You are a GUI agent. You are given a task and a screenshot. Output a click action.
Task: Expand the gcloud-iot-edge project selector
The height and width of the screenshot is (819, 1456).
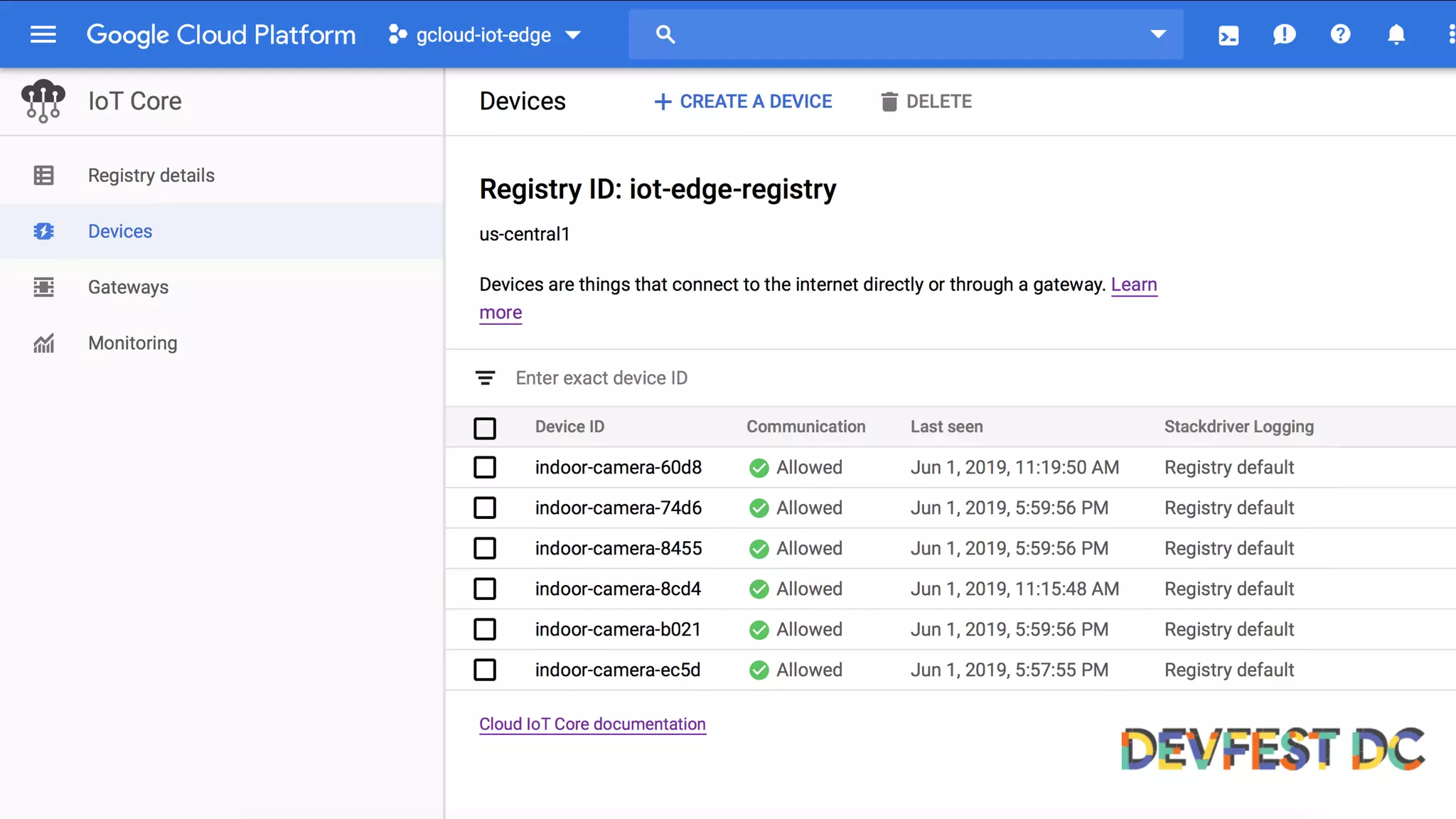tap(485, 34)
